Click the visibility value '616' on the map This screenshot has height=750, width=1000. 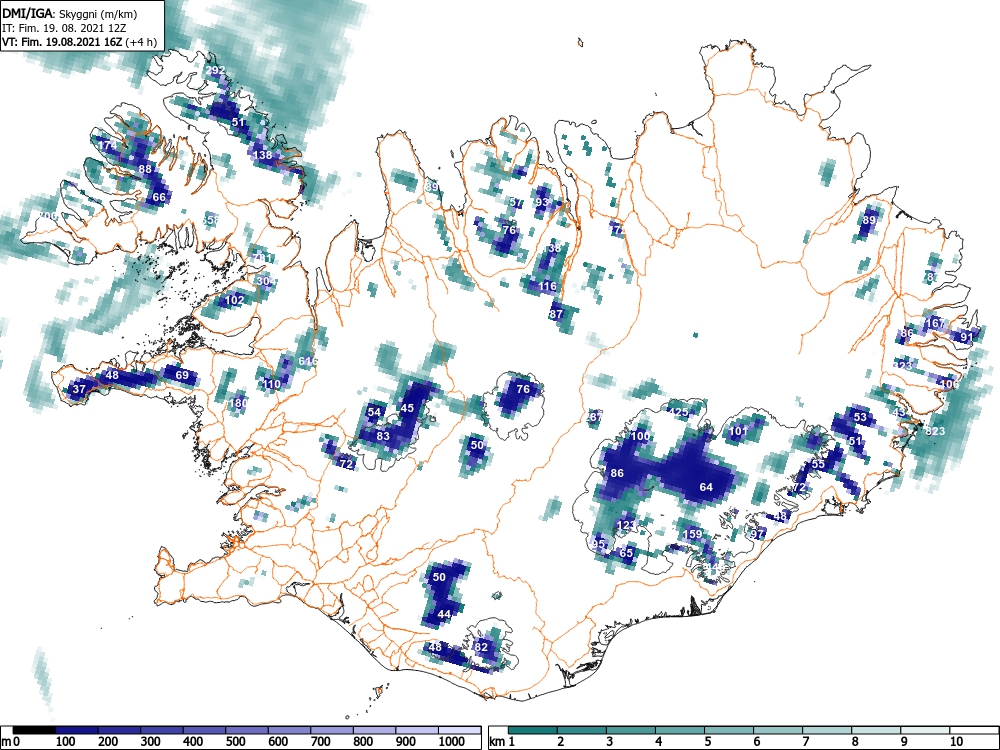pos(307,361)
